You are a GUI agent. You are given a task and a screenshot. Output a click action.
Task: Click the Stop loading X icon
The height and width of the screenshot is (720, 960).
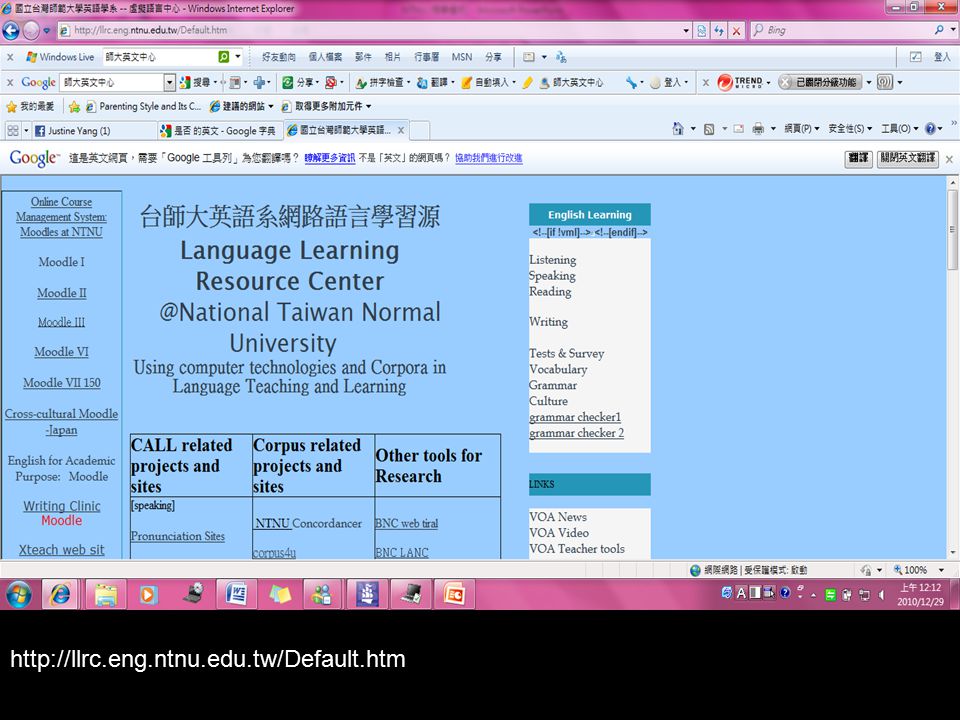click(x=737, y=30)
